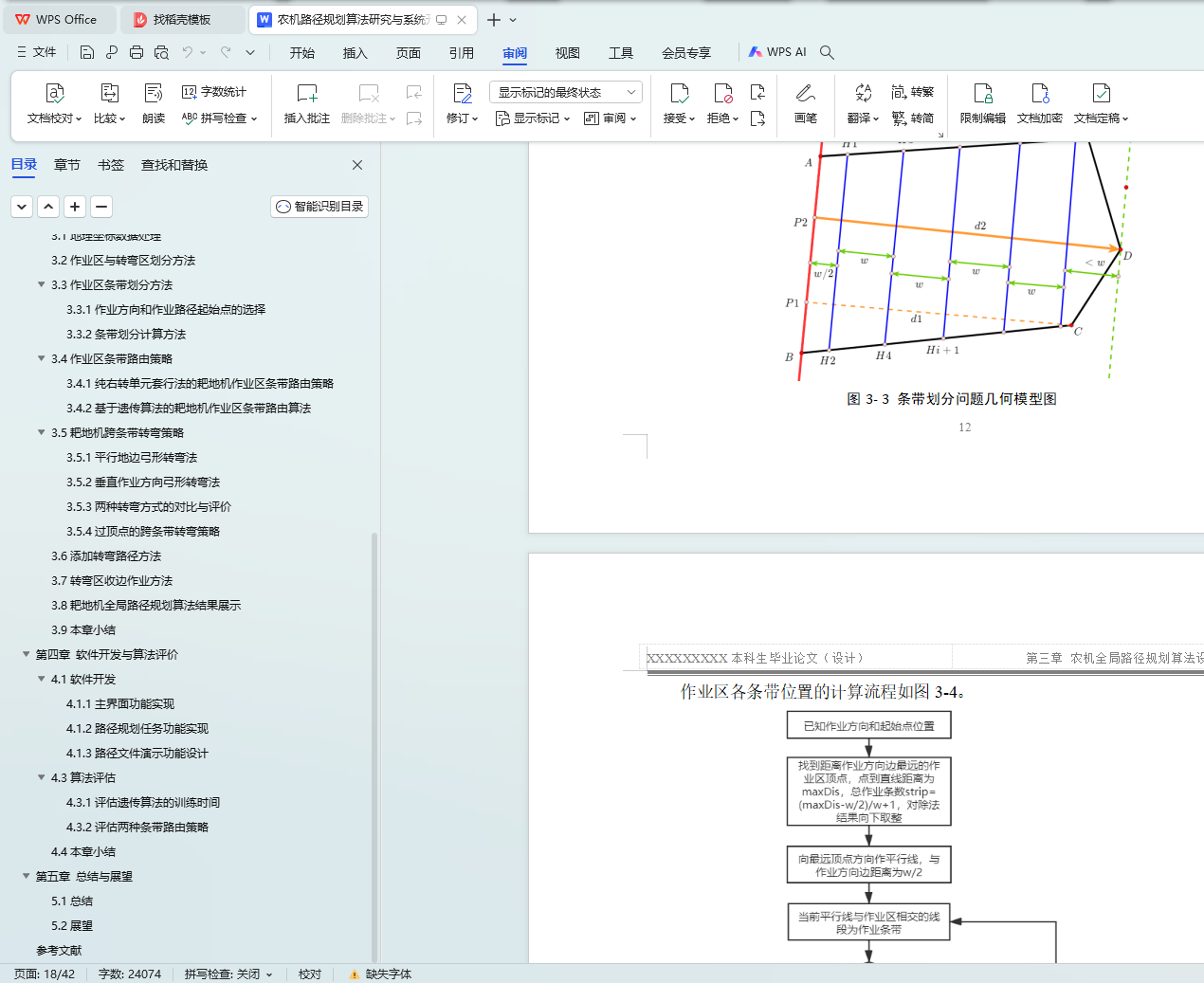Switch to the 视图 ribbon tab
Image resolution: width=1204 pixels, height=983 pixels.
pos(568,53)
